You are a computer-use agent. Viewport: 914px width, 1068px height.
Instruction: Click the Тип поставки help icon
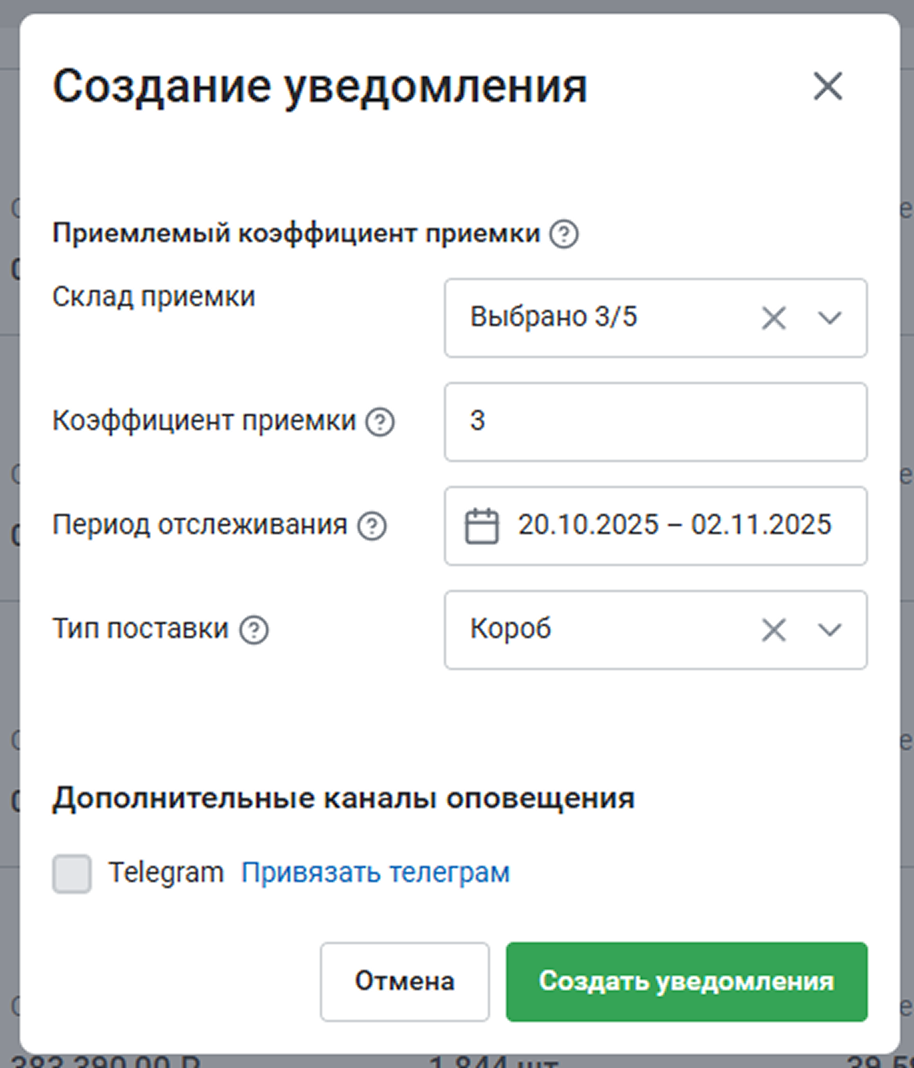tap(255, 630)
